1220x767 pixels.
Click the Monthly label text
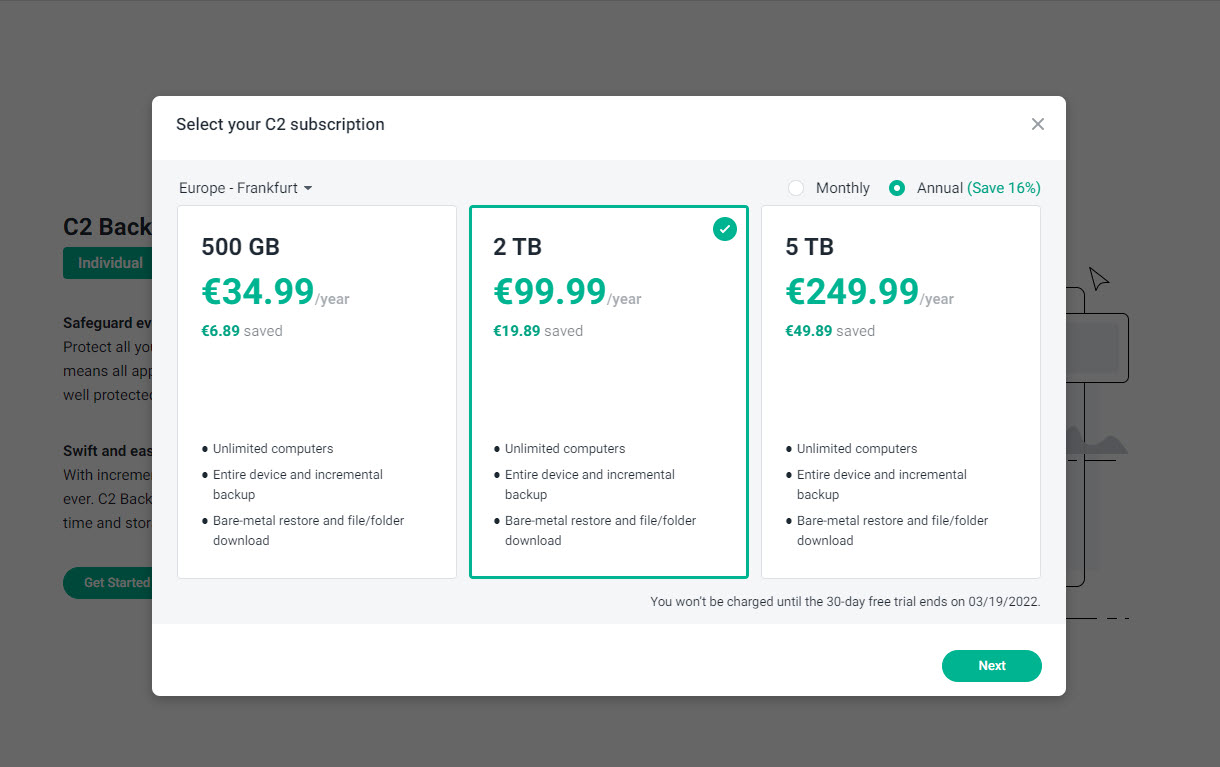coord(843,188)
